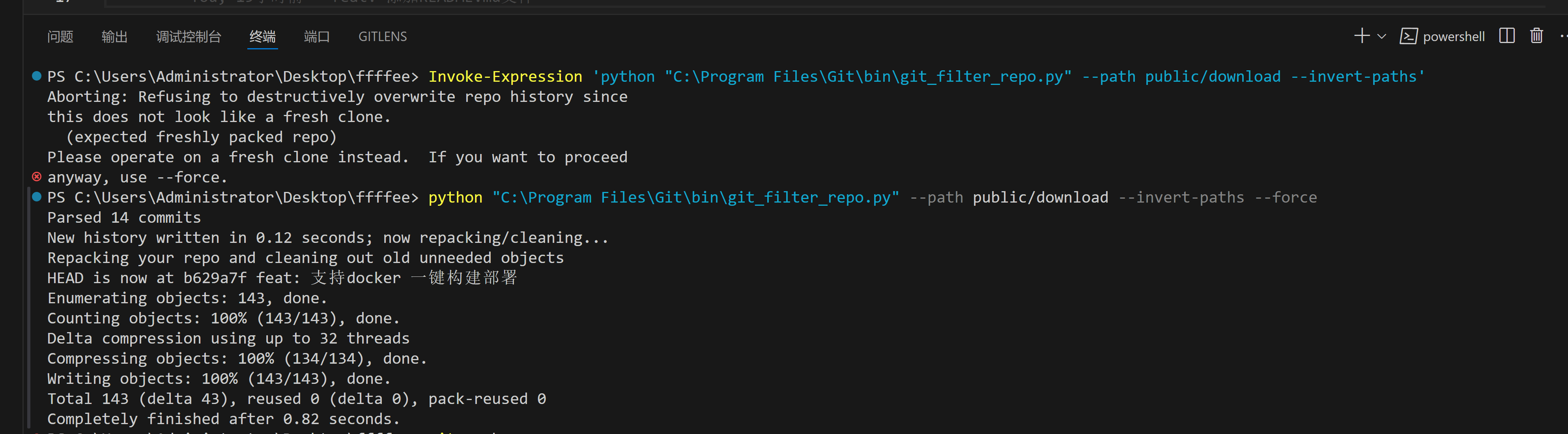Click 'Parsed 14 commits' output line
This screenshot has height=434, width=1568.
124,217
